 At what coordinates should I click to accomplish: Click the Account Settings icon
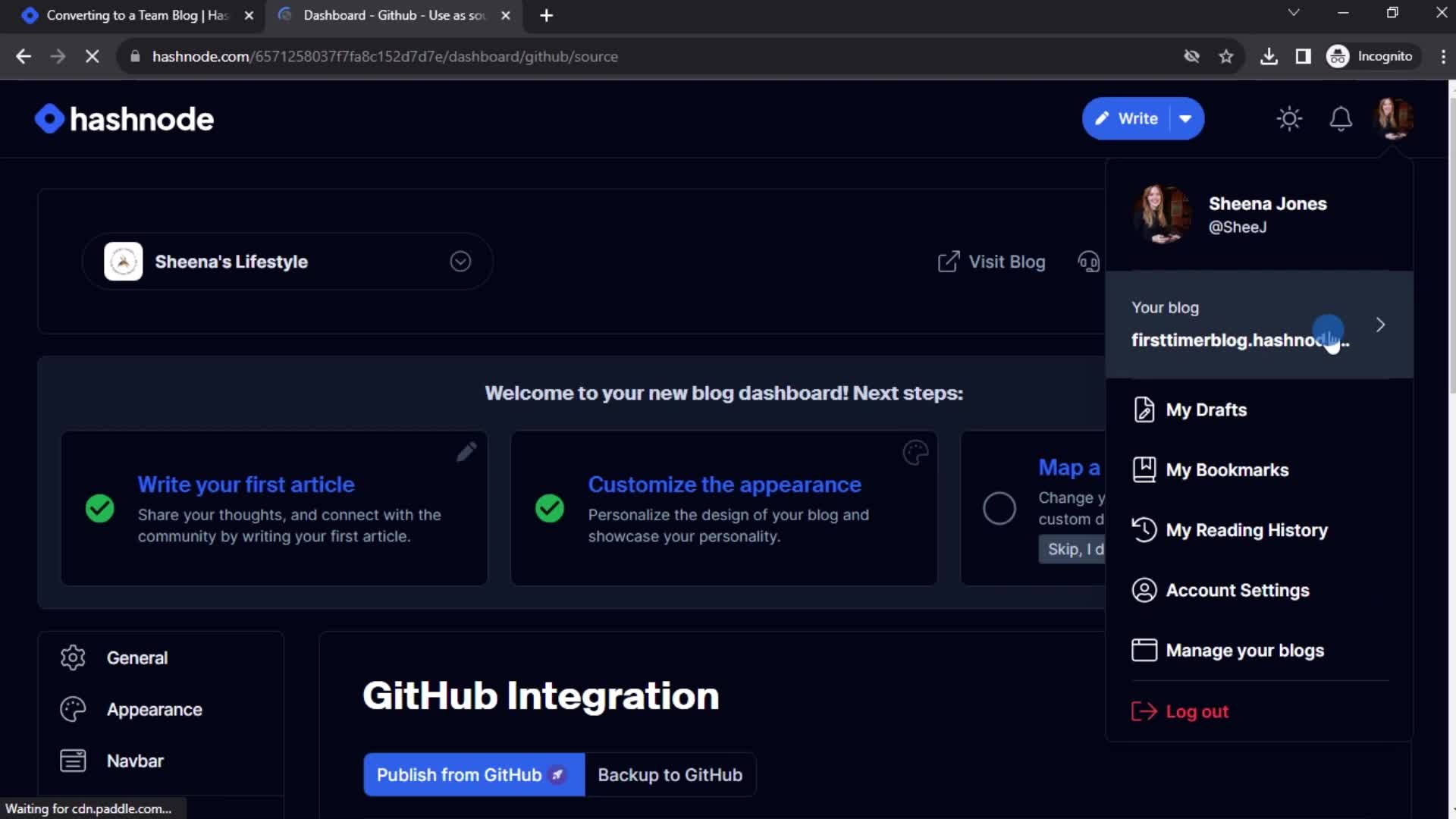point(1144,590)
